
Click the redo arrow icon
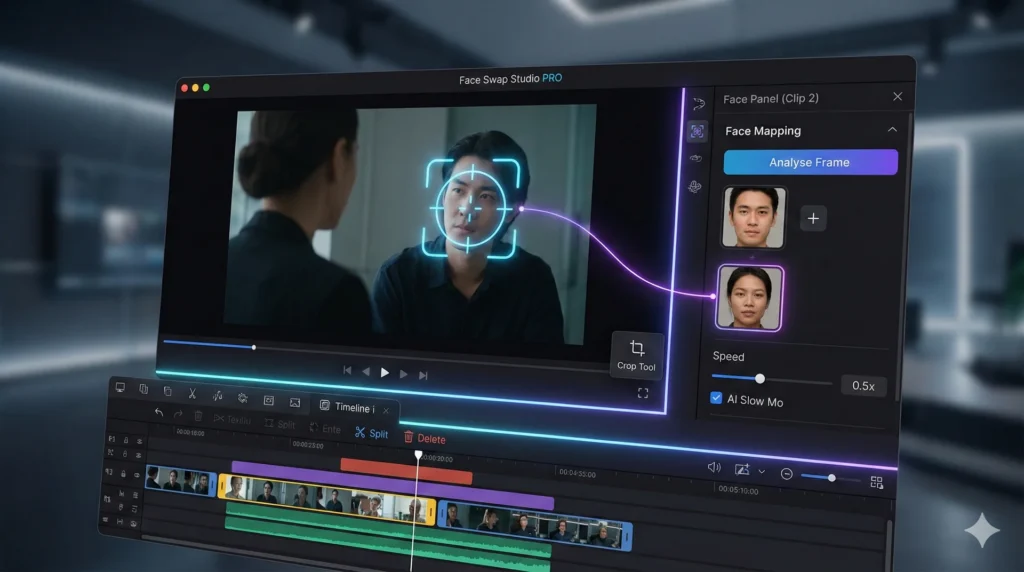[x=178, y=414]
